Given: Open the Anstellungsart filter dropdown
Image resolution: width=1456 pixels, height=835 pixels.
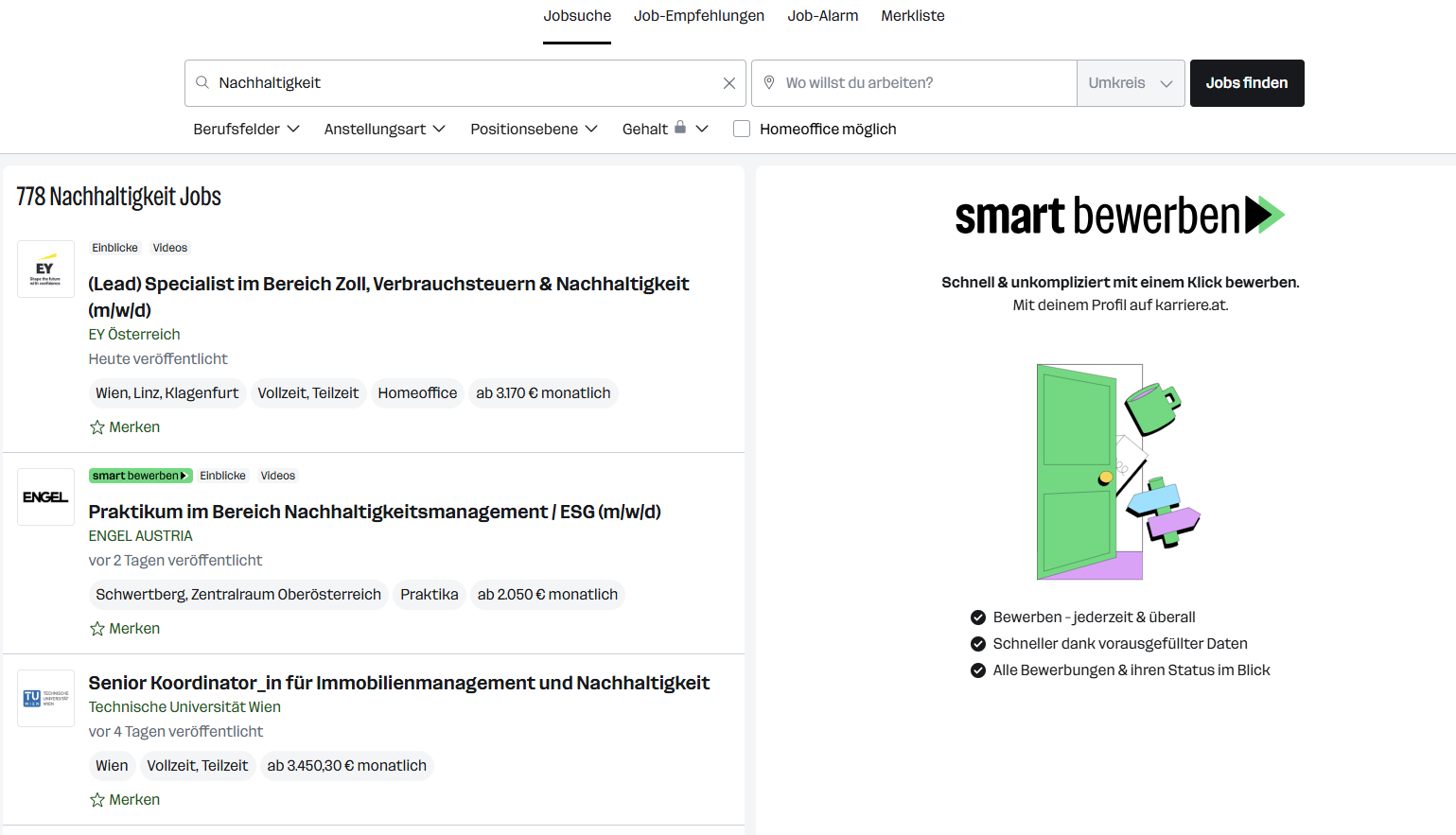Looking at the screenshot, I should tap(384, 129).
